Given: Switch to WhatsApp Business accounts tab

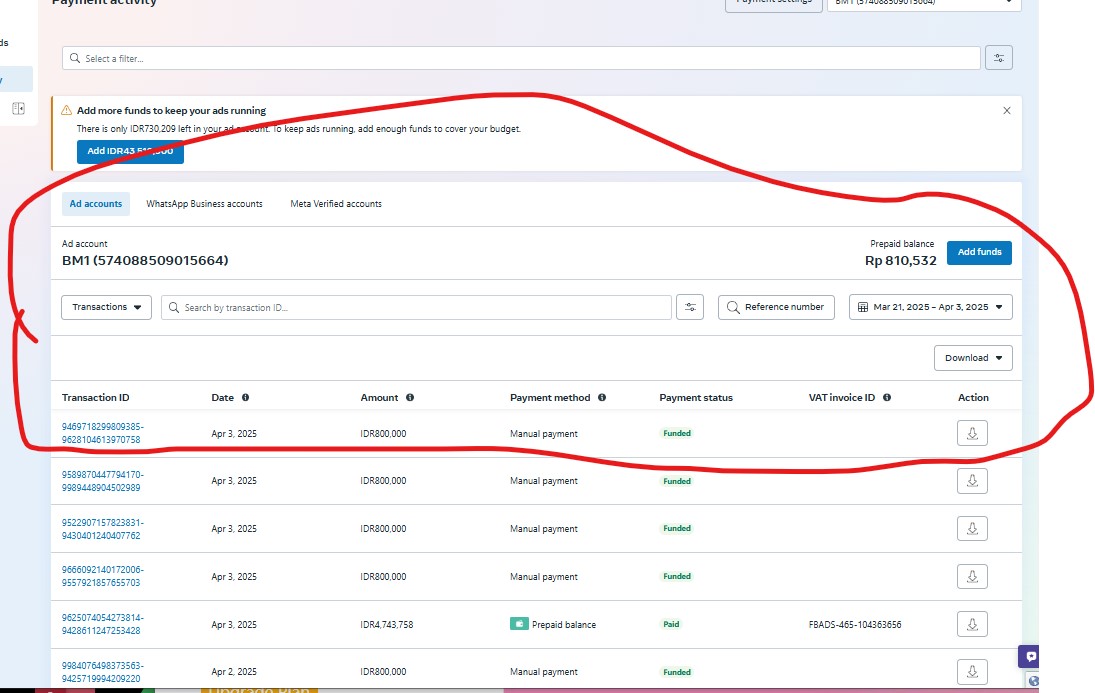Looking at the screenshot, I should (204, 204).
